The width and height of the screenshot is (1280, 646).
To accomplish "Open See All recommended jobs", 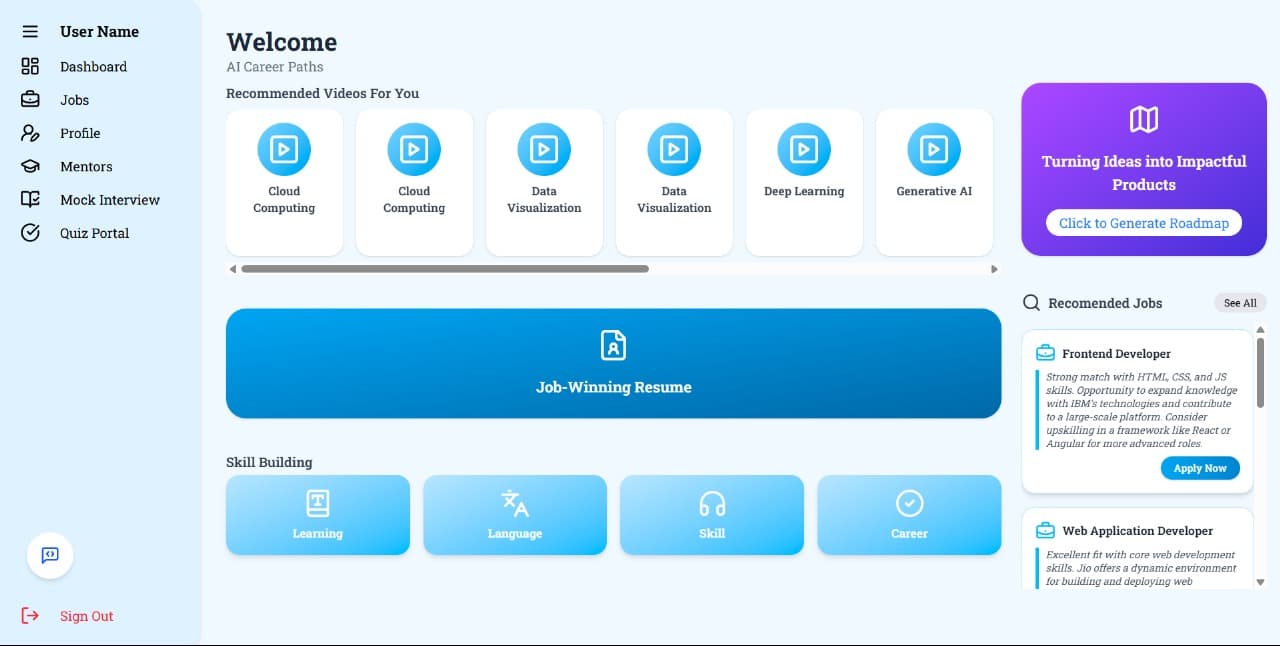I will (x=1240, y=302).
